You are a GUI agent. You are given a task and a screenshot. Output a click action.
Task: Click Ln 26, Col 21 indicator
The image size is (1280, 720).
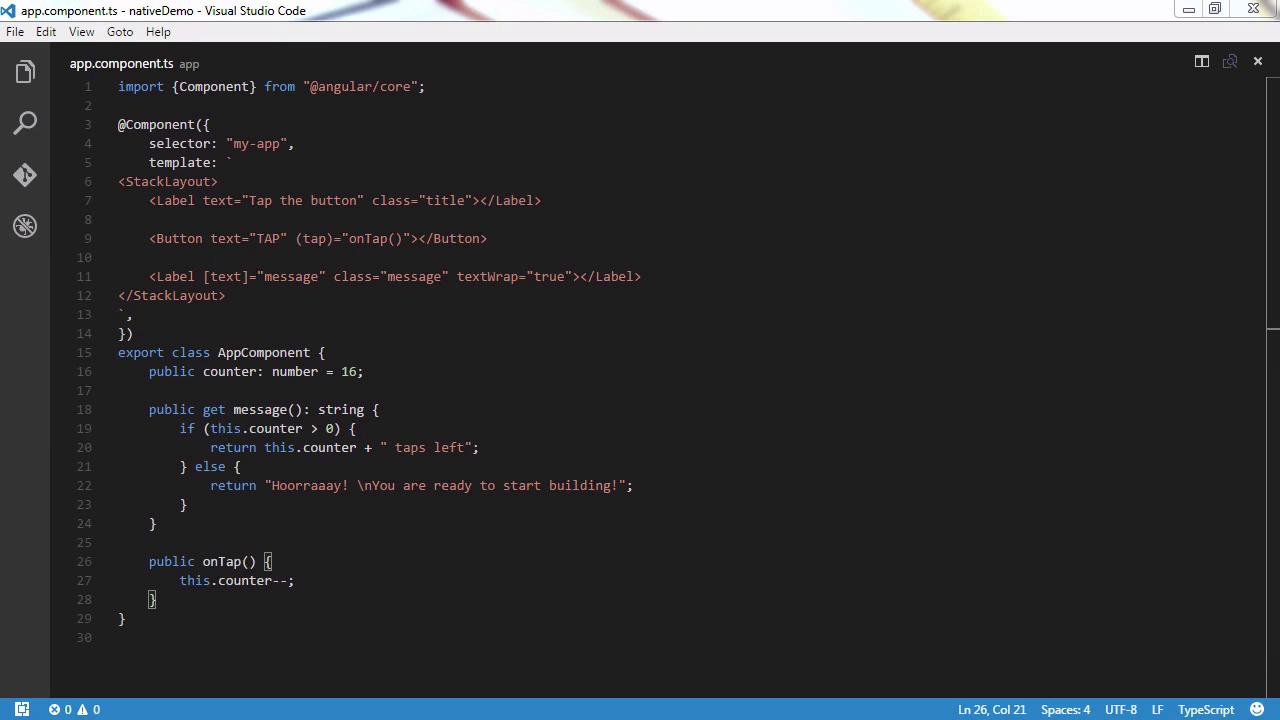992,709
